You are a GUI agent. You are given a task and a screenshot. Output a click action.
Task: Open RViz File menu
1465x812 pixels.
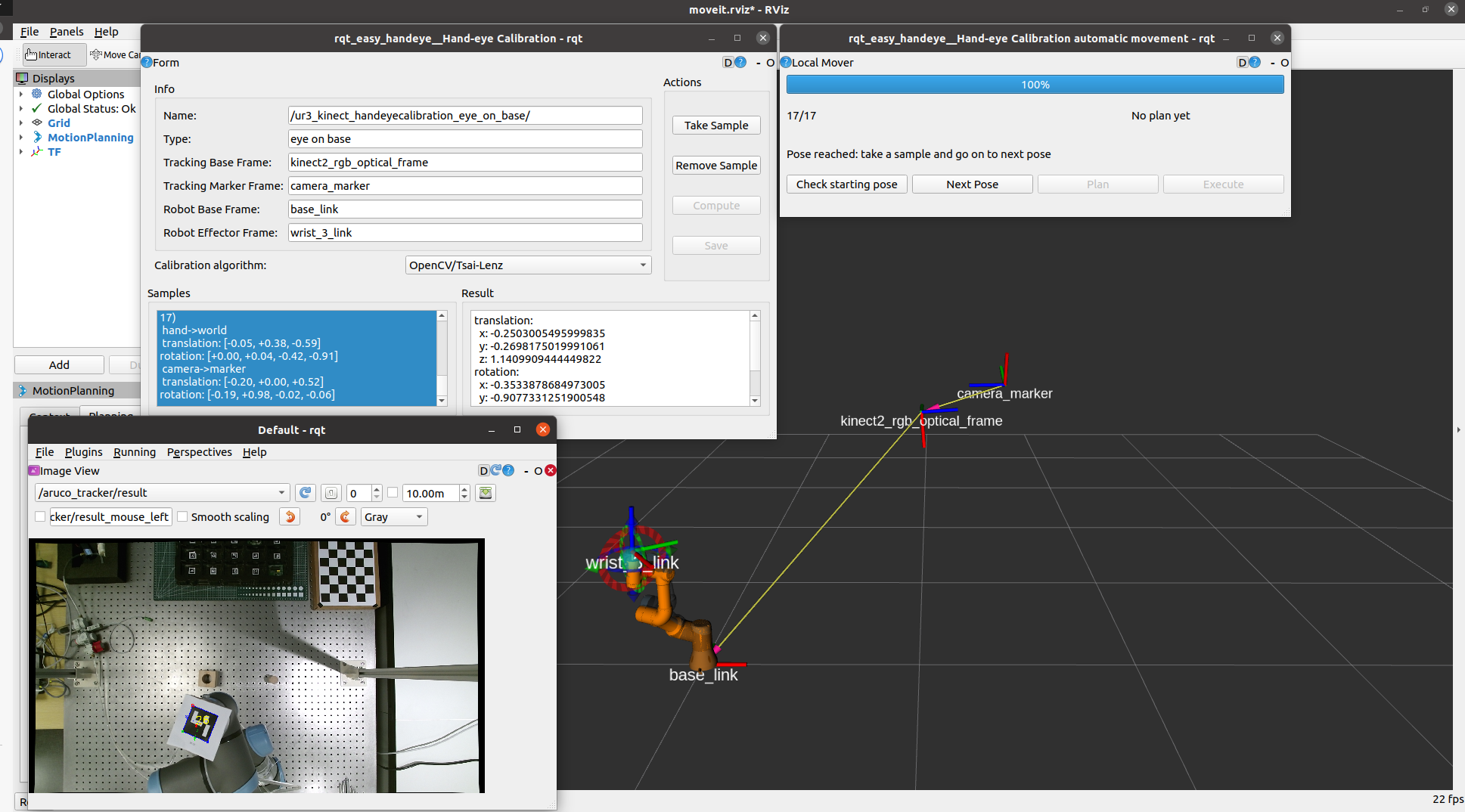click(x=29, y=31)
